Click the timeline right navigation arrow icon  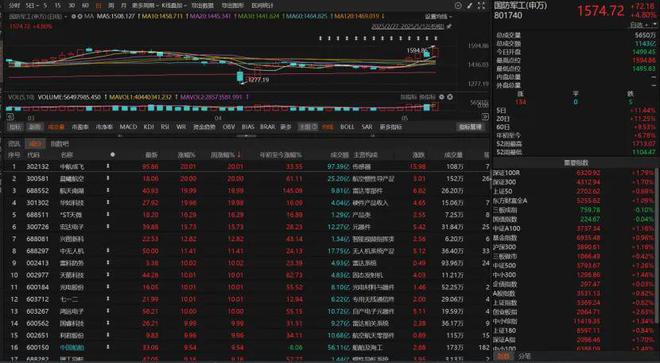[x=485, y=117]
